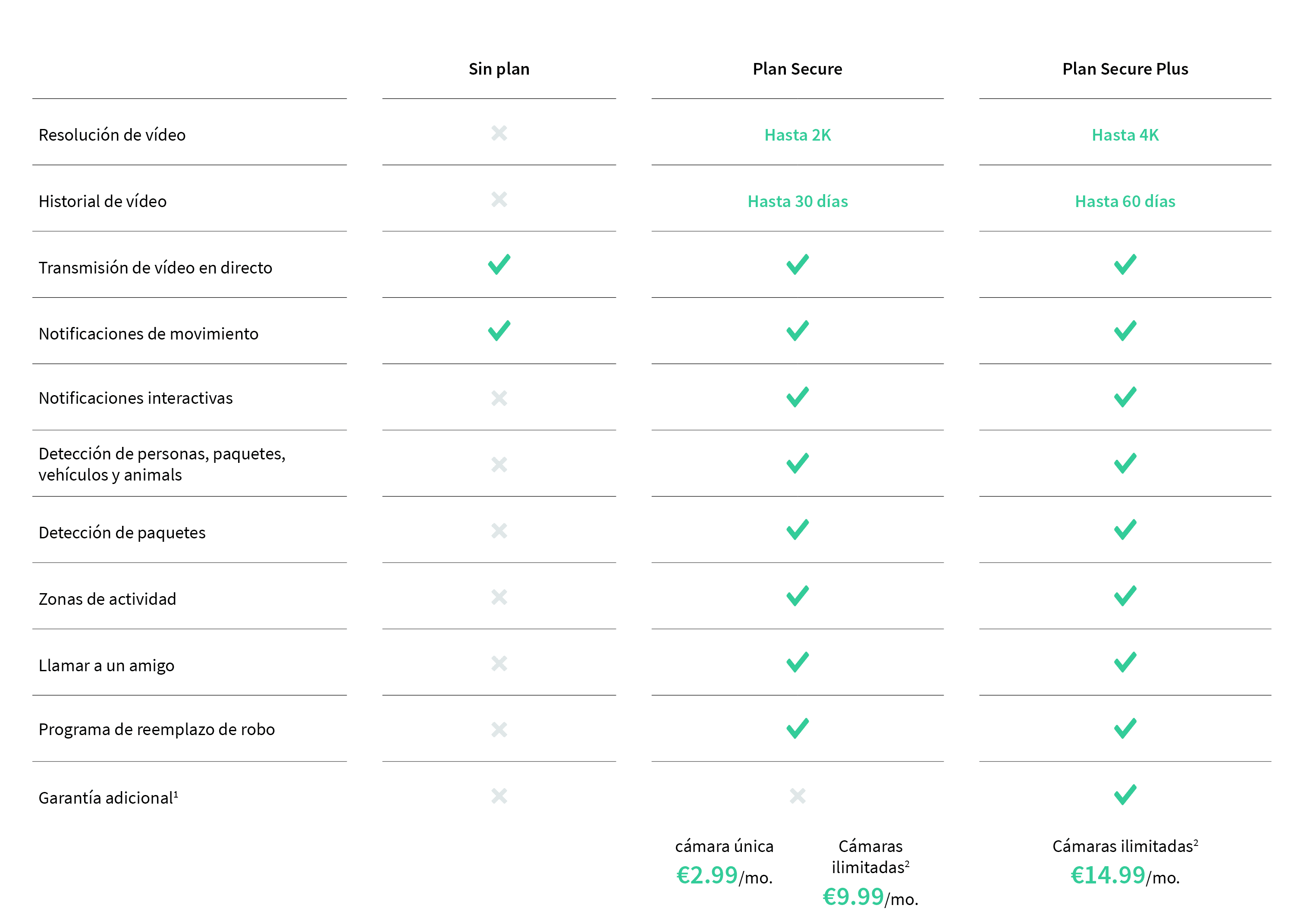This screenshot has height=924, width=1294.
Task: Click Plan Secure checkmark for Zonas de actividad
Action: [797, 596]
